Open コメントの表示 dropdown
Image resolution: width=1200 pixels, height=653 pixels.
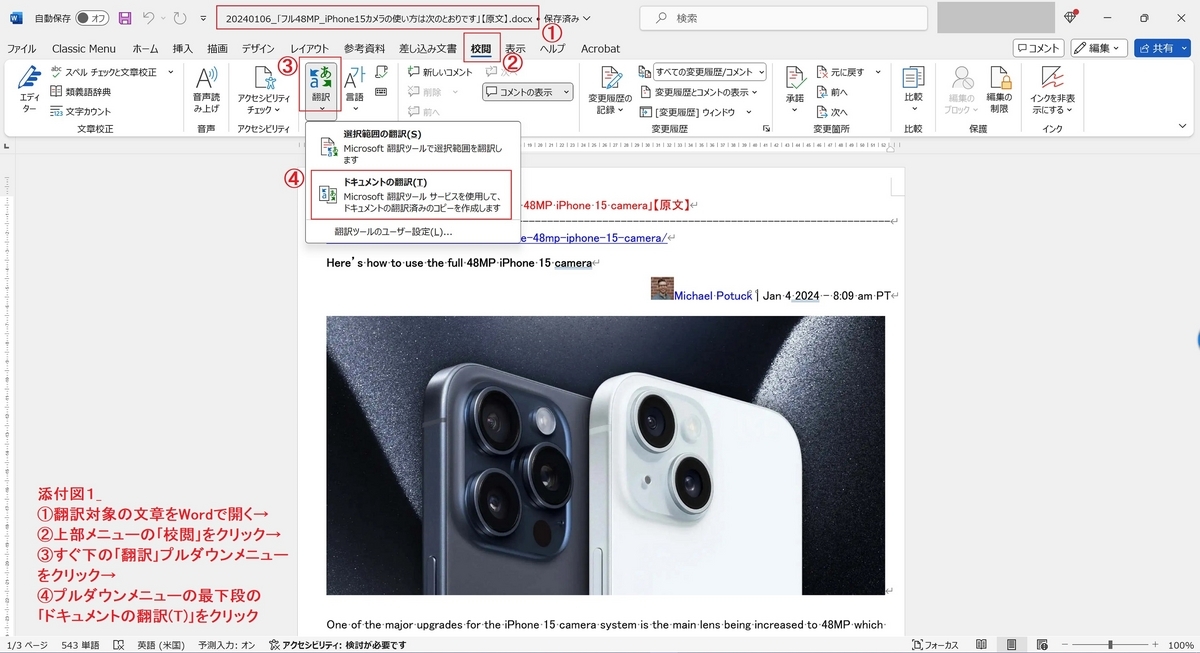click(528, 92)
